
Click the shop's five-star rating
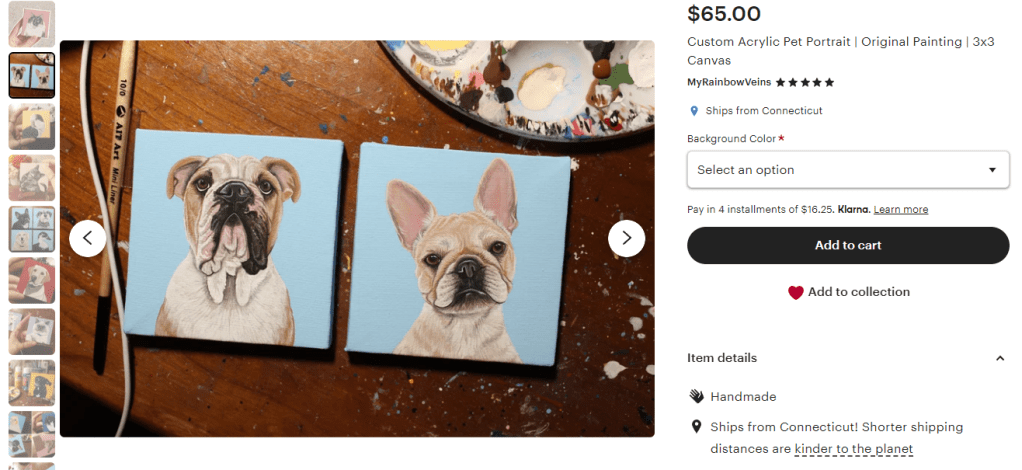pos(805,82)
